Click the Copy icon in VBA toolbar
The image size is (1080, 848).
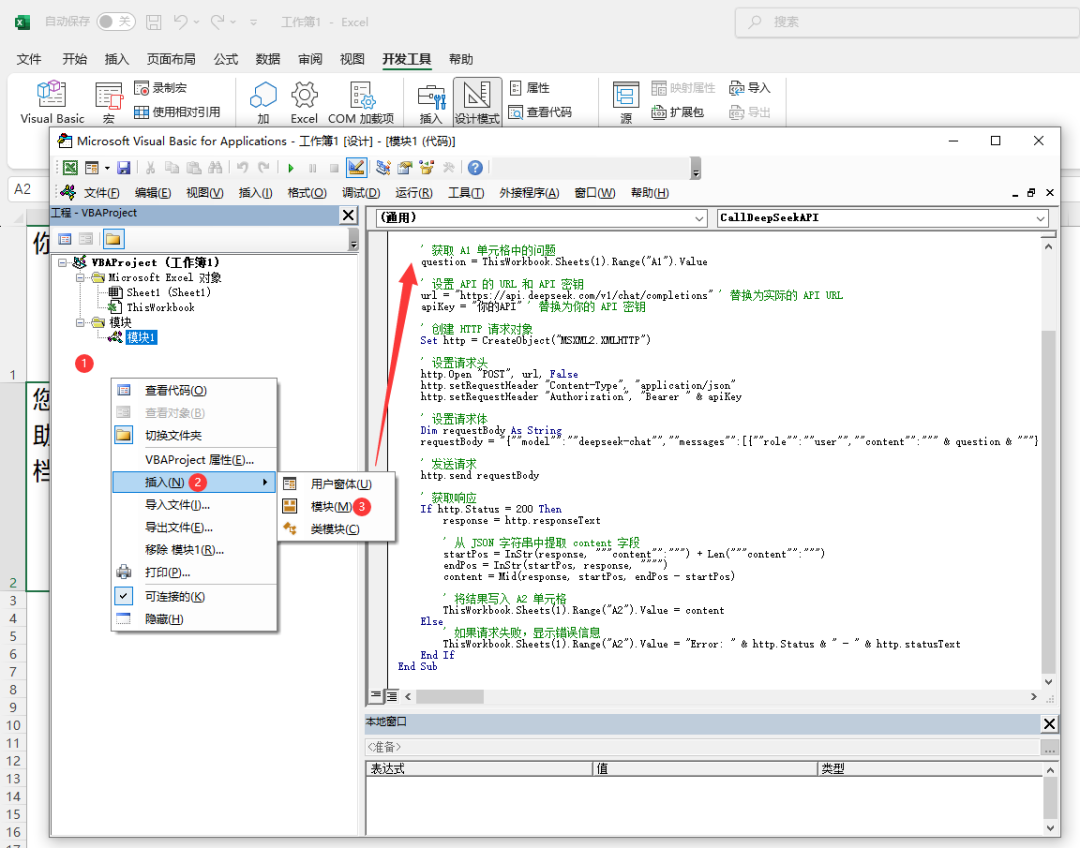[172, 167]
